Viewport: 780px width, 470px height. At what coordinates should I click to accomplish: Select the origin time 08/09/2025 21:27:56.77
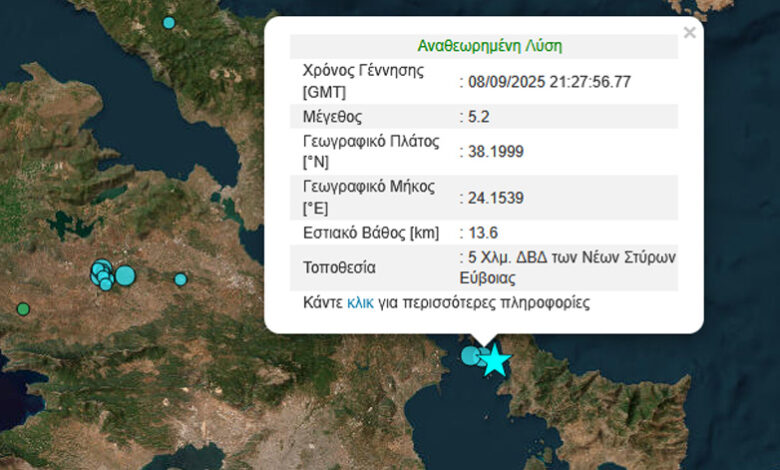click(x=545, y=80)
